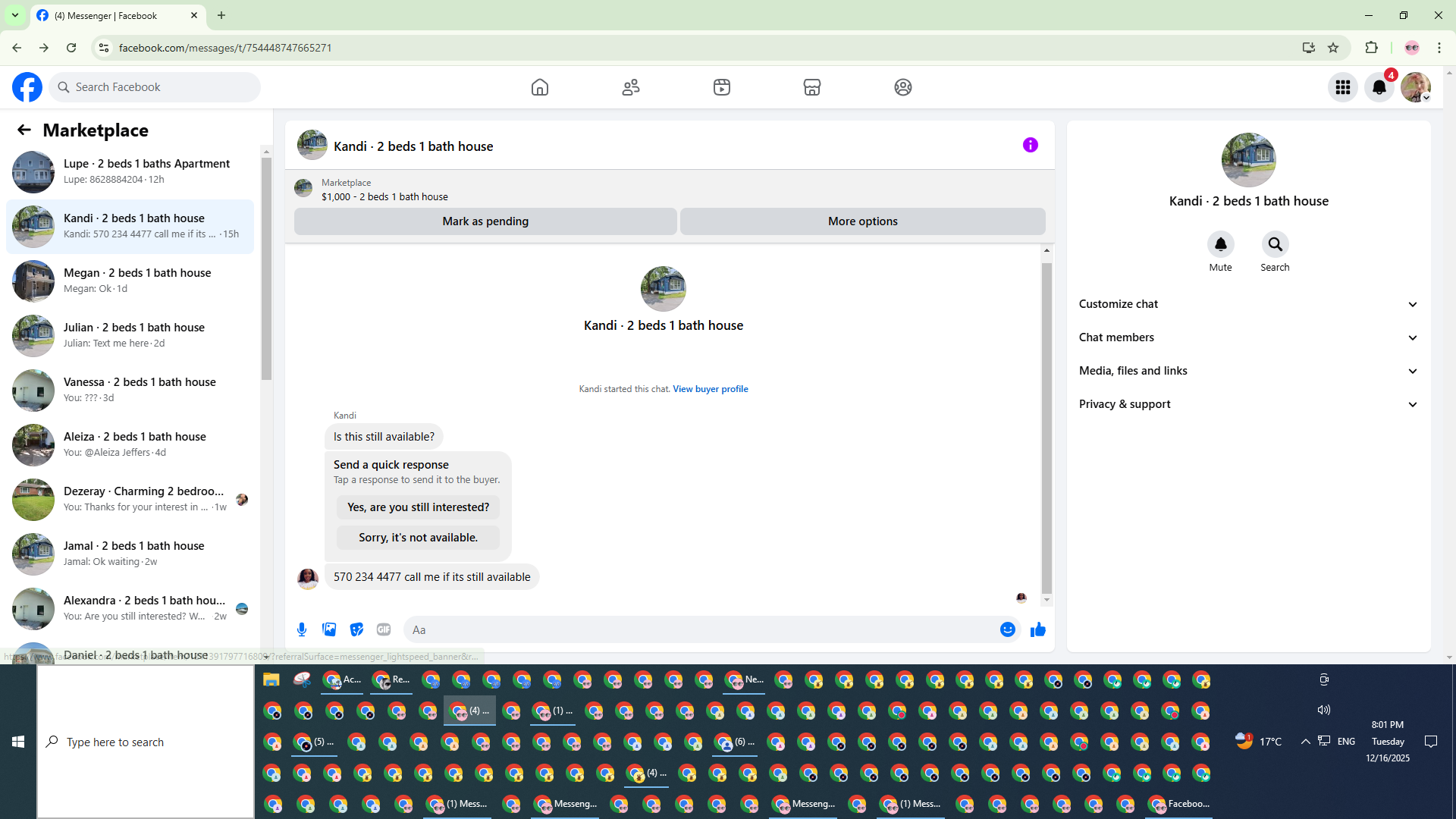Image resolution: width=1456 pixels, height=819 pixels.
Task: Go back from Marketplace chats list
Action: pos(24,130)
